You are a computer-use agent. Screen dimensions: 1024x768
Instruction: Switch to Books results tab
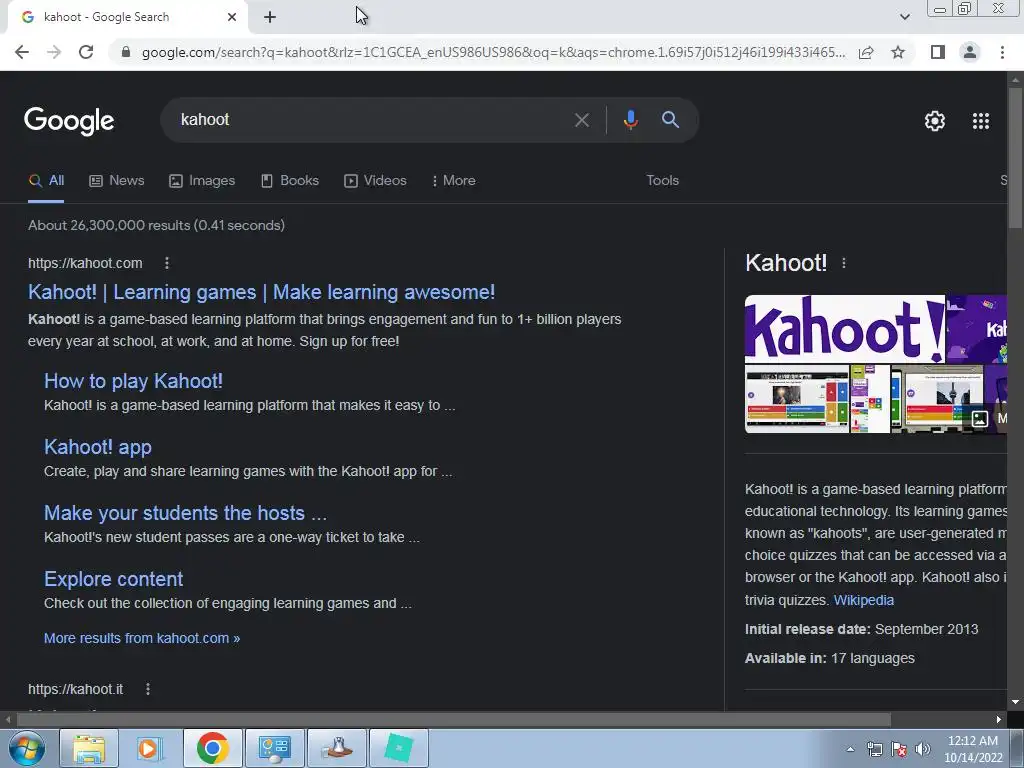(x=289, y=181)
